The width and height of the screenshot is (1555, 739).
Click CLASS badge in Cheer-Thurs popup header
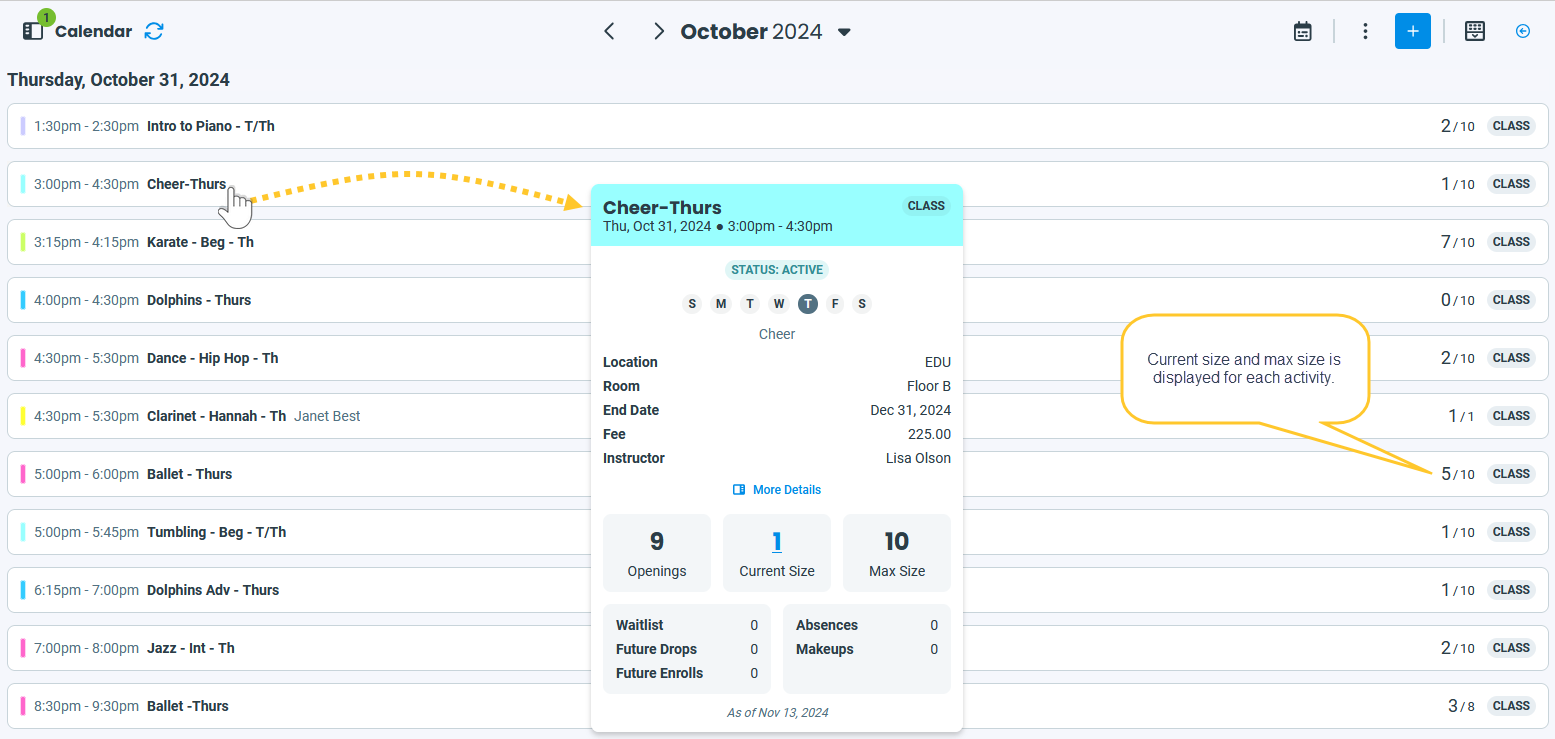click(926, 206)
